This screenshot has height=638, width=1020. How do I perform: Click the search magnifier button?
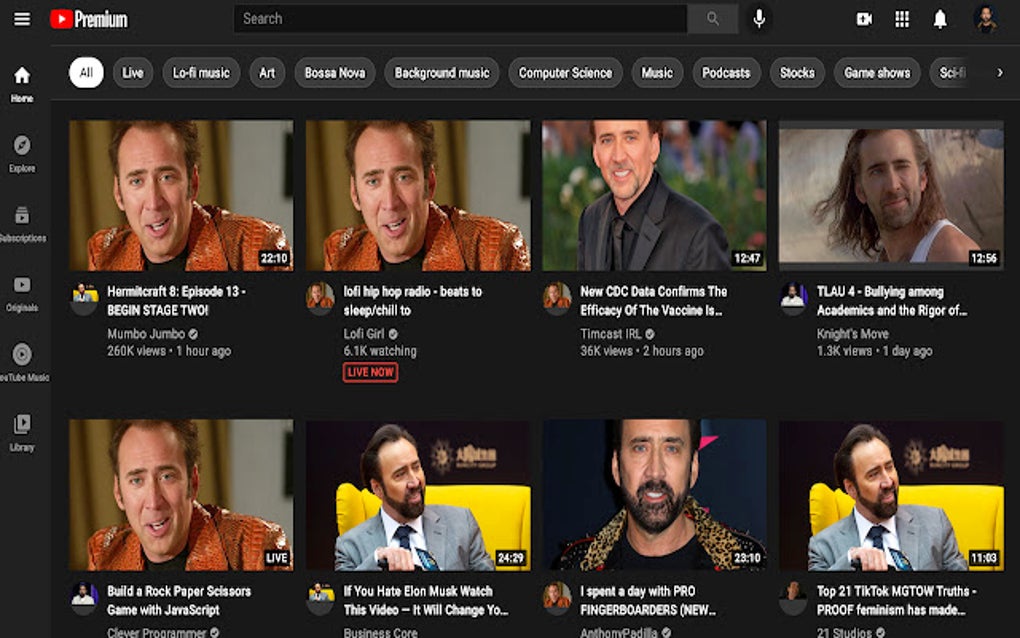coord(713,19)
